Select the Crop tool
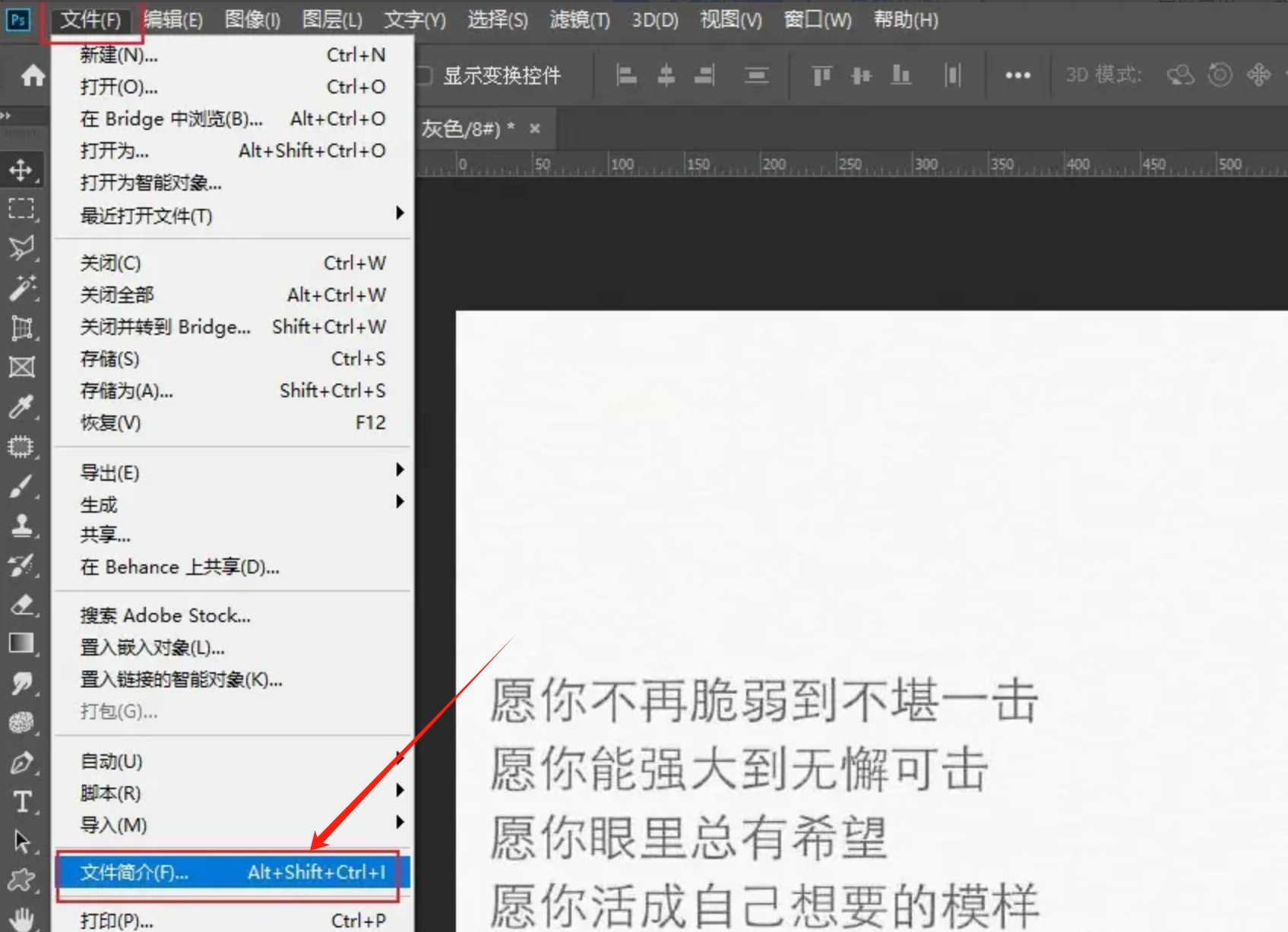The height and width of the screenshot is (932, 1288). pos(21,328)
